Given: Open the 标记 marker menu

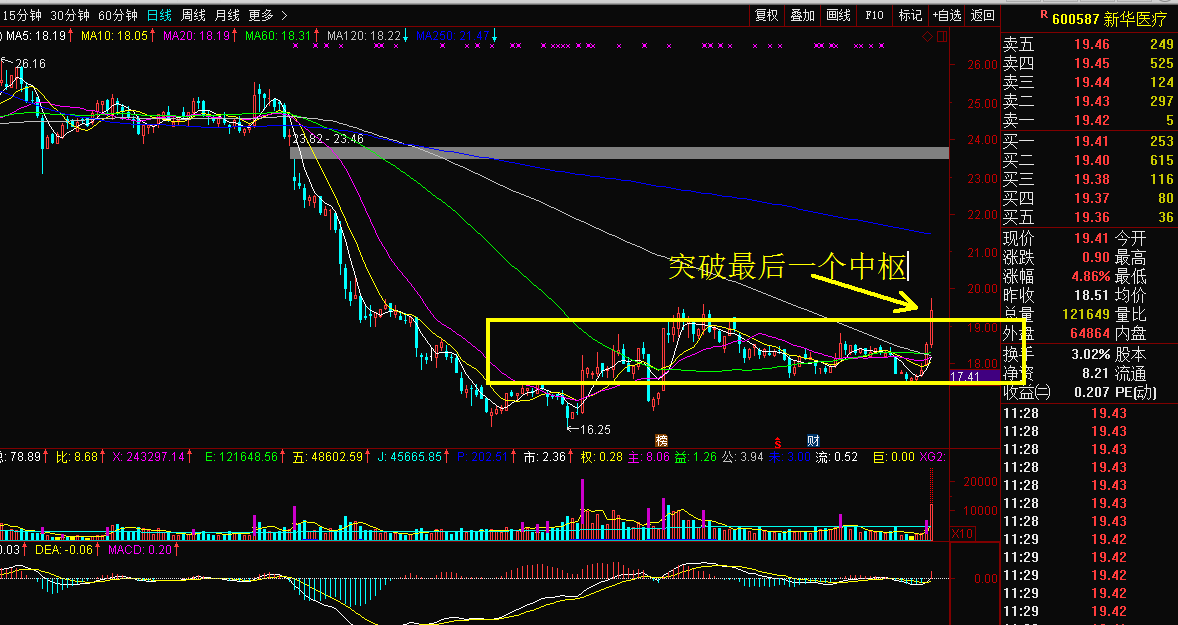Looking at the screenshot, I should point(910,15).
